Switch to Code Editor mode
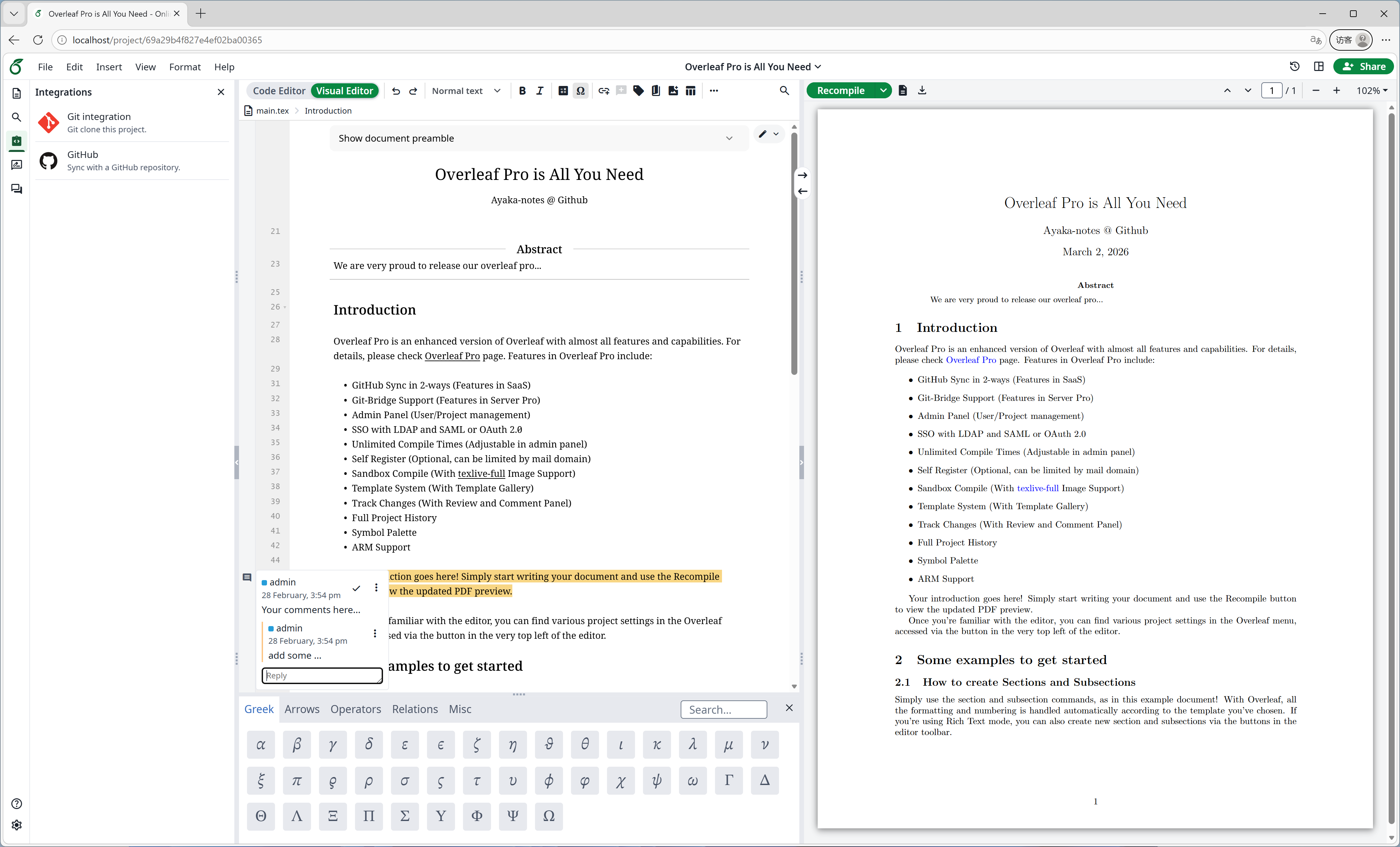Viewport: 1400px width, 847px height. tap(278, 91)
